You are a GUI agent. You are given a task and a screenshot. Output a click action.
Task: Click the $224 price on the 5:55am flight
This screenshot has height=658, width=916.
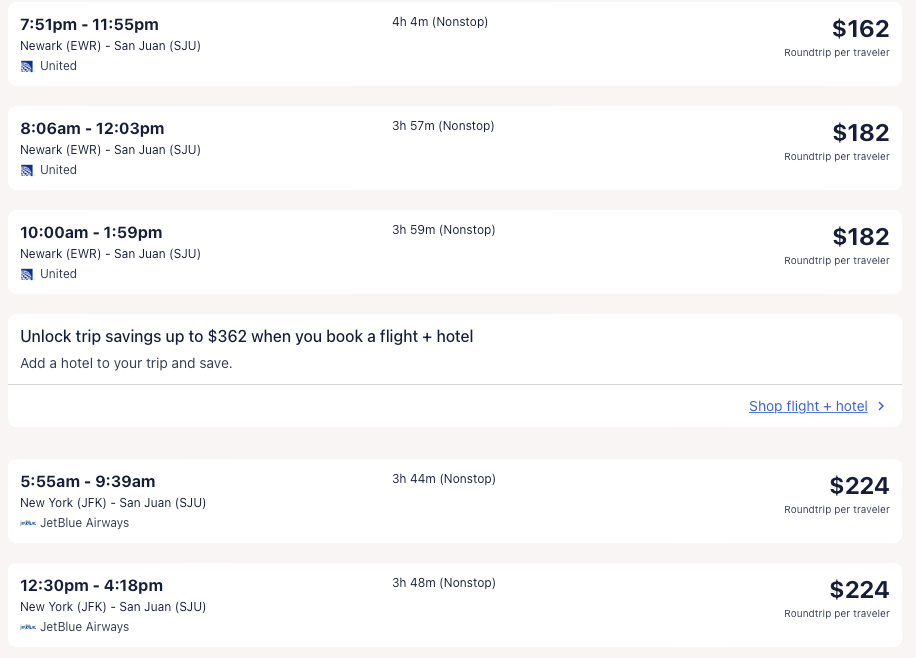click(859, 486)
